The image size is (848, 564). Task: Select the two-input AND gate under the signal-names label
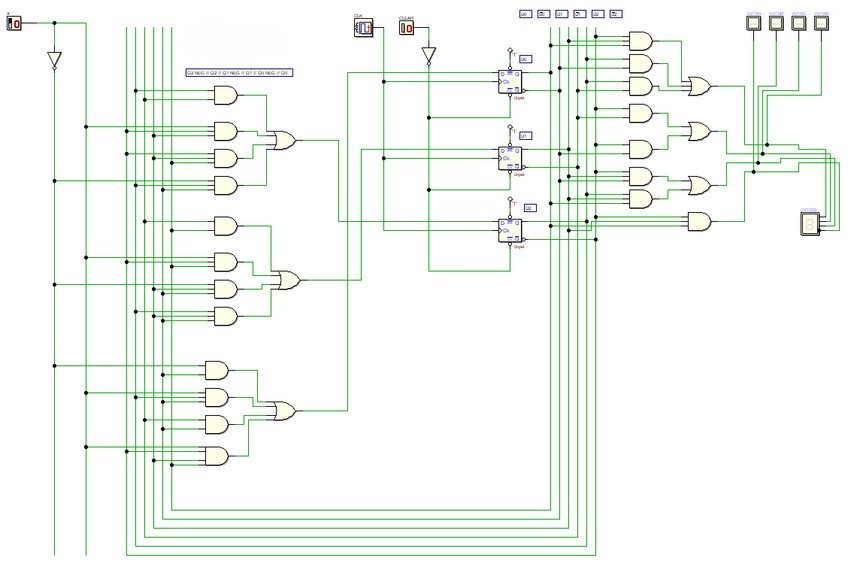click(226, 96)
